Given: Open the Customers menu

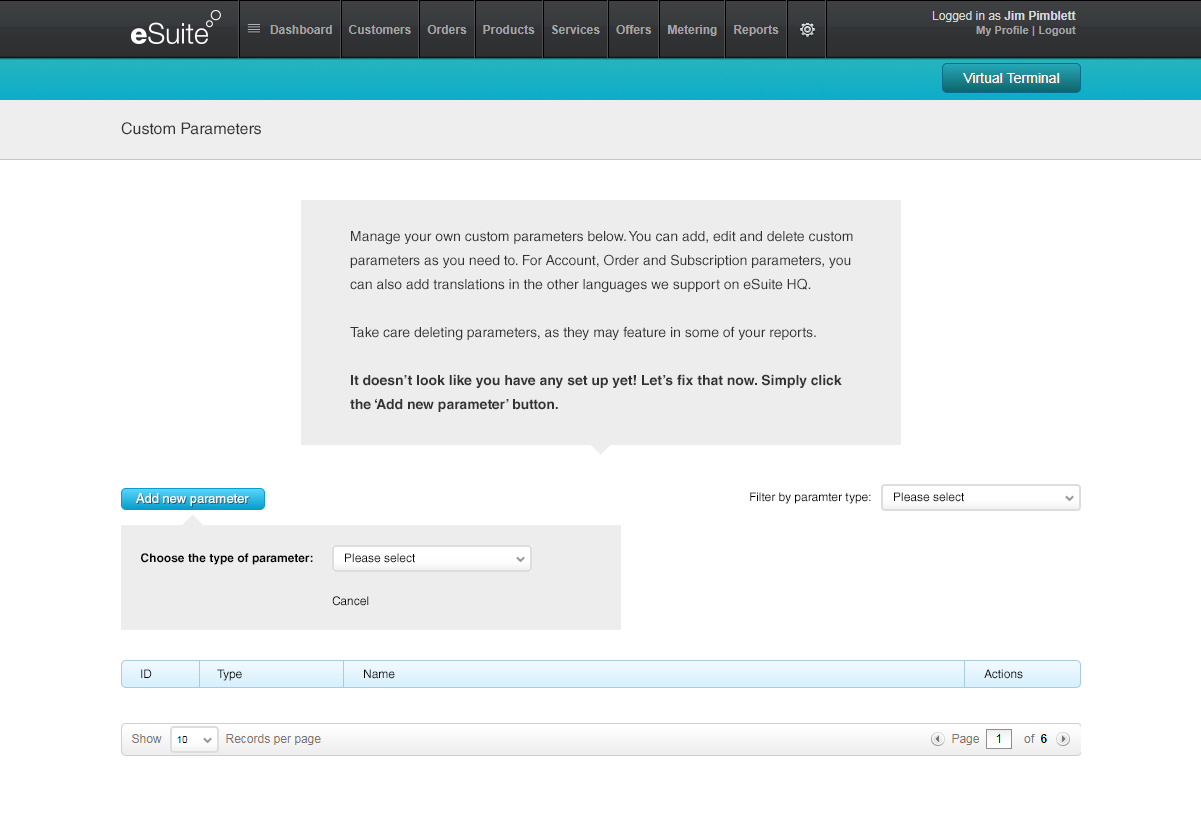Looking at the screenshot, I should 379,30.
